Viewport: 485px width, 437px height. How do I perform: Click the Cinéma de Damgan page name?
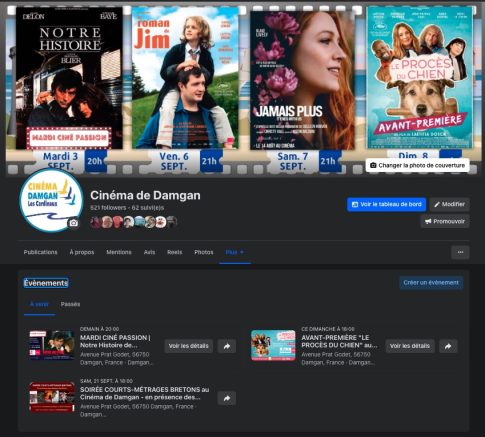pos(145,195)
